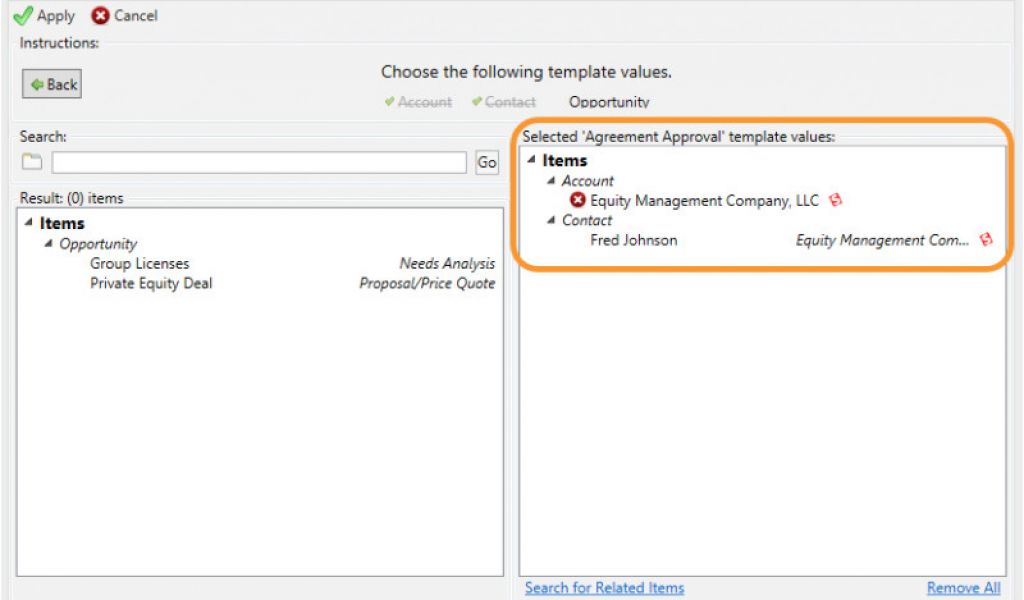
Task: Collapse the Contact section in selected template values
Action: click(553, 221)
